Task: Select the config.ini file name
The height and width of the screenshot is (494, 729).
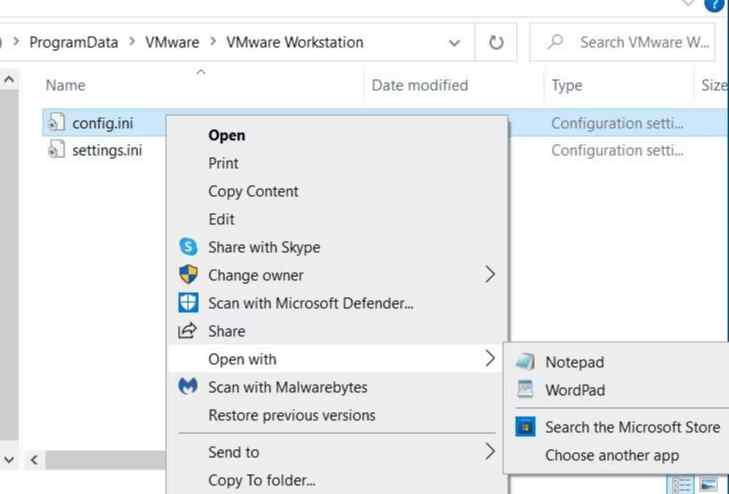Action: [103, 123]
